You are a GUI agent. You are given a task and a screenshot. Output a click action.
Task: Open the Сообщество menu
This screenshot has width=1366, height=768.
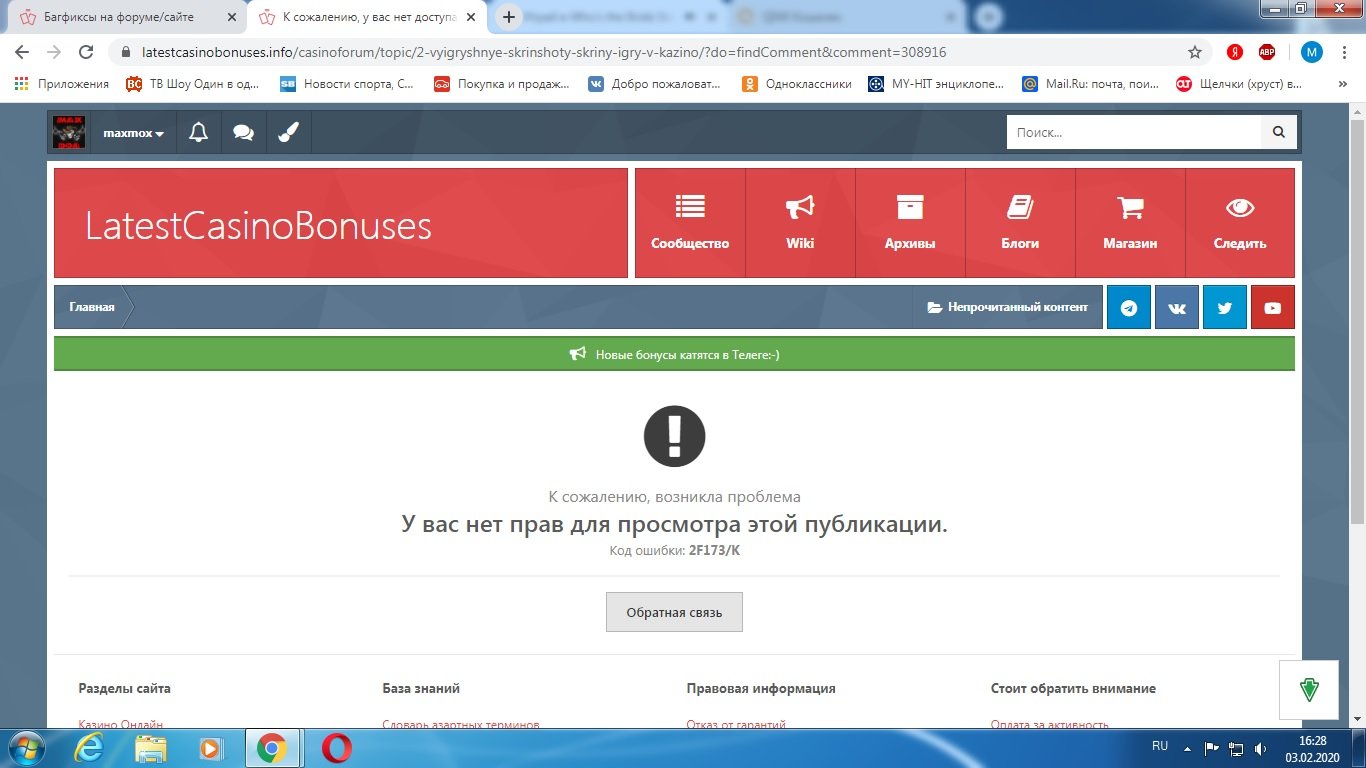click(690, 223)
